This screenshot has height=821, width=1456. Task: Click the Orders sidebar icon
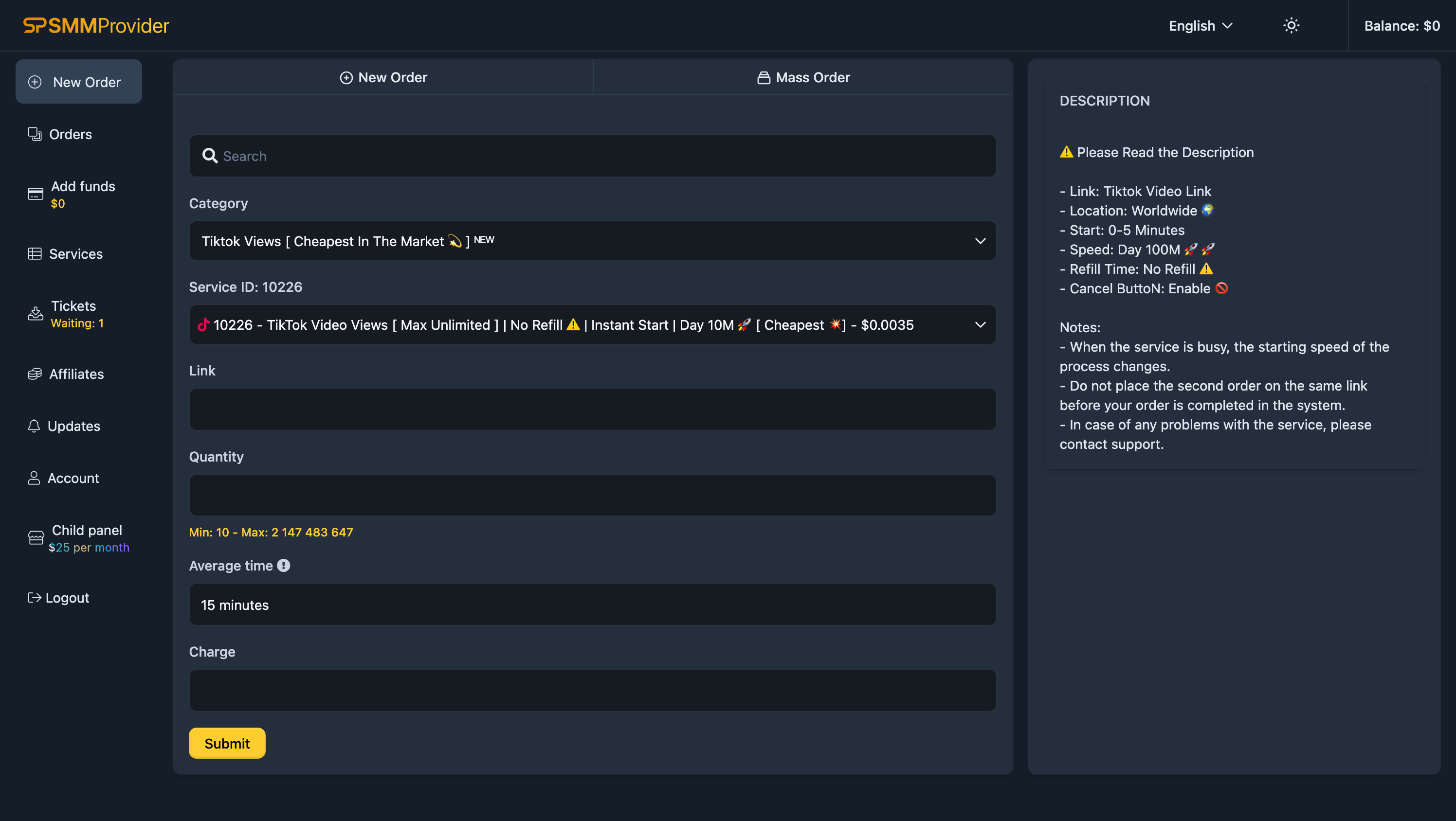pyautogui.click(x=35, y=134)
